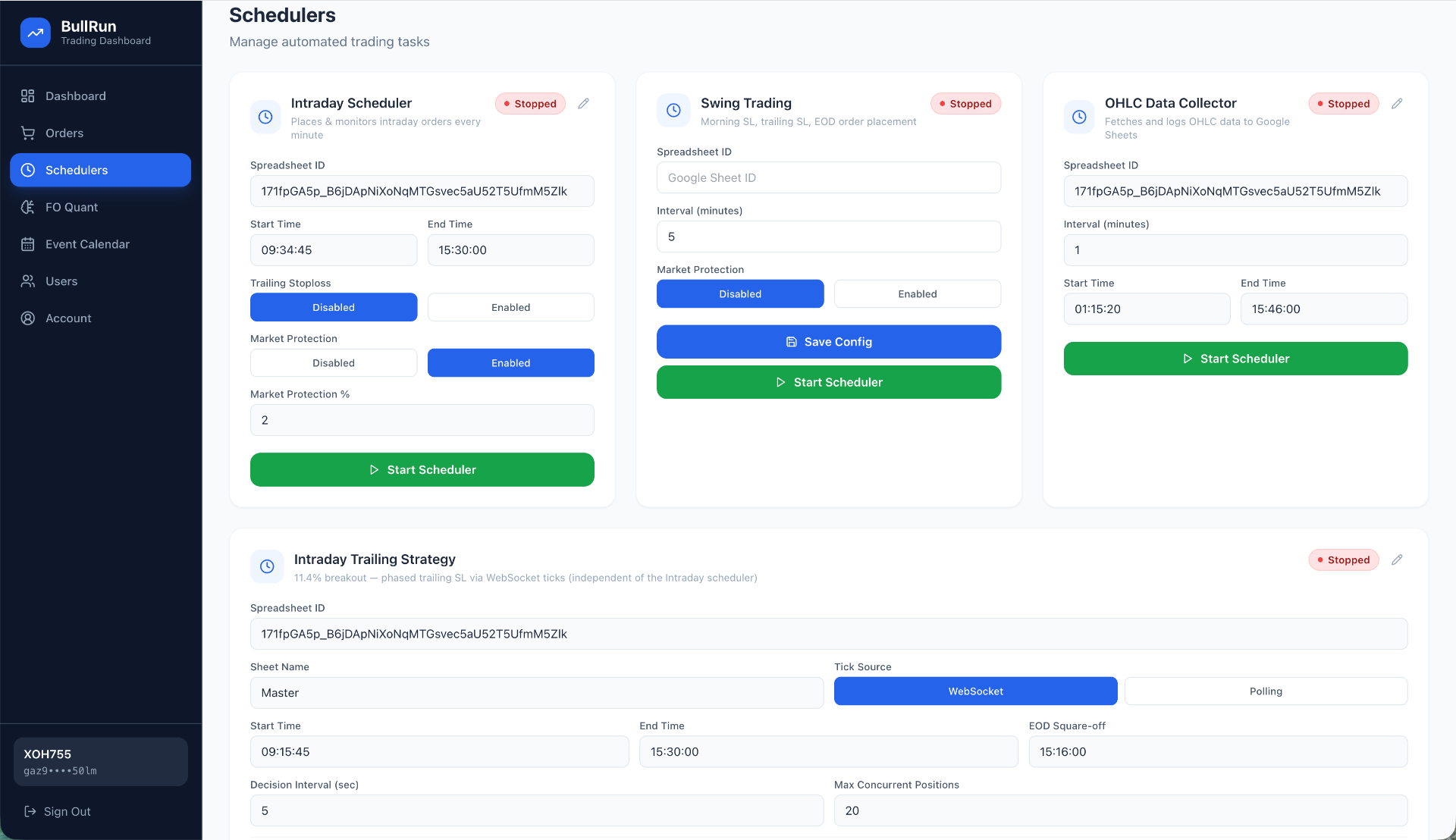1456x840 pixels.
Task: Start the Swing Trading scheduler
Action: (829, 382)
